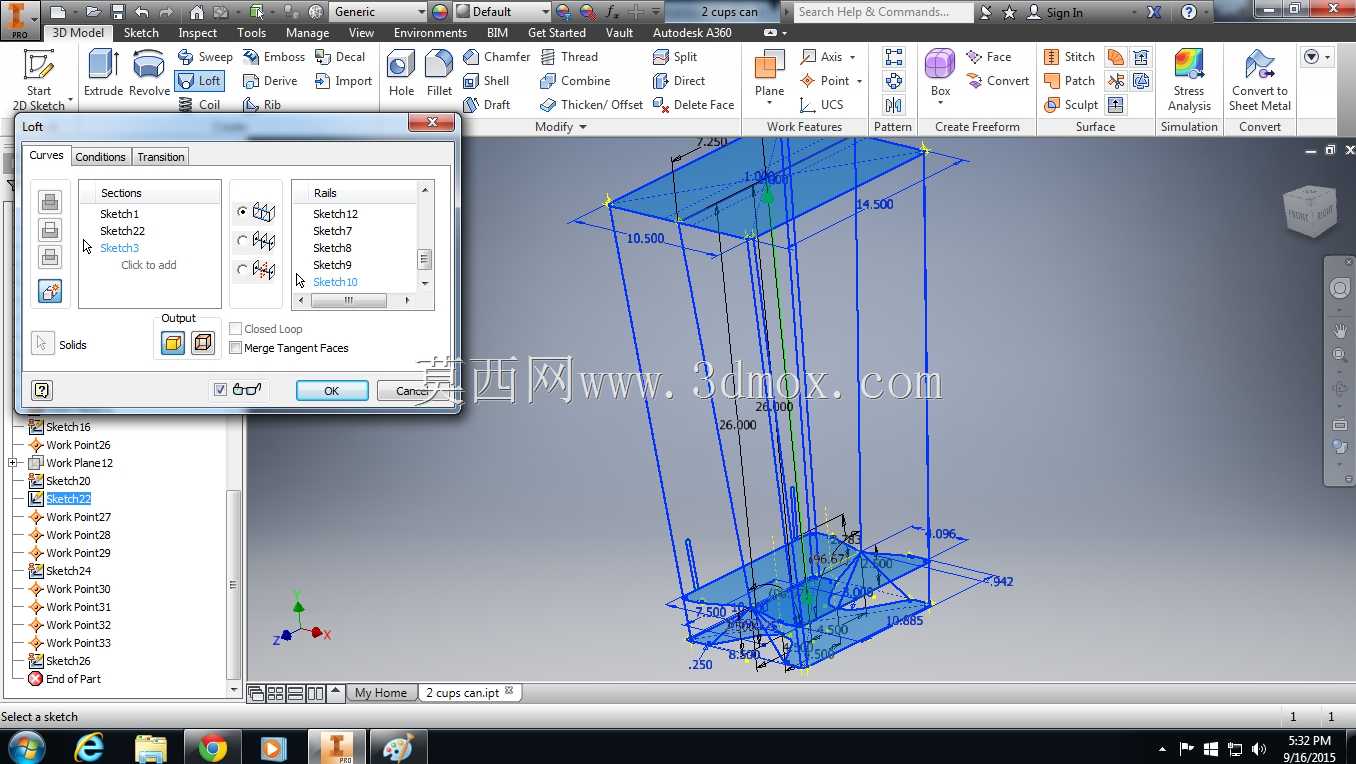The width and height of the screenshot is (1356, 764).
Task: Open the Axis dropdown arrow
Action: (852, 57)
